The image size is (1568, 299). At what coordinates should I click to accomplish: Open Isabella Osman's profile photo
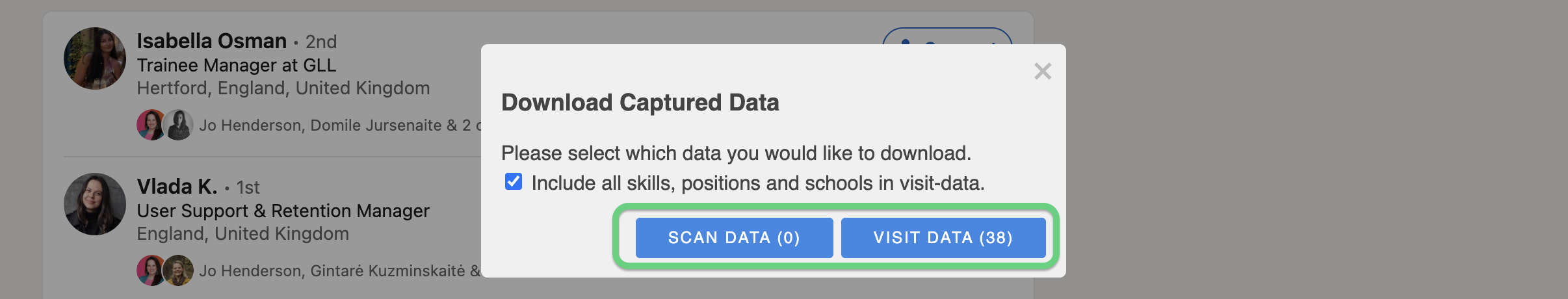[x=95, y=58]
